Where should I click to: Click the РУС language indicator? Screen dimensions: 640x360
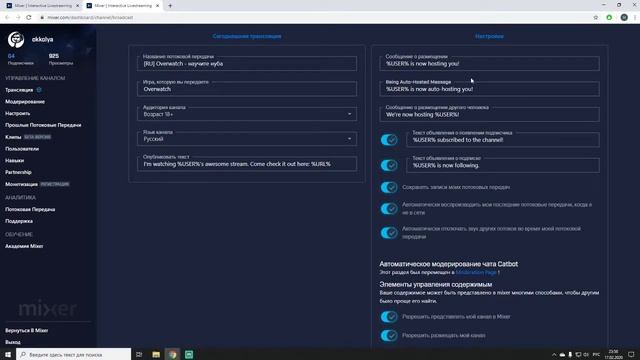[x=596, y=355]
